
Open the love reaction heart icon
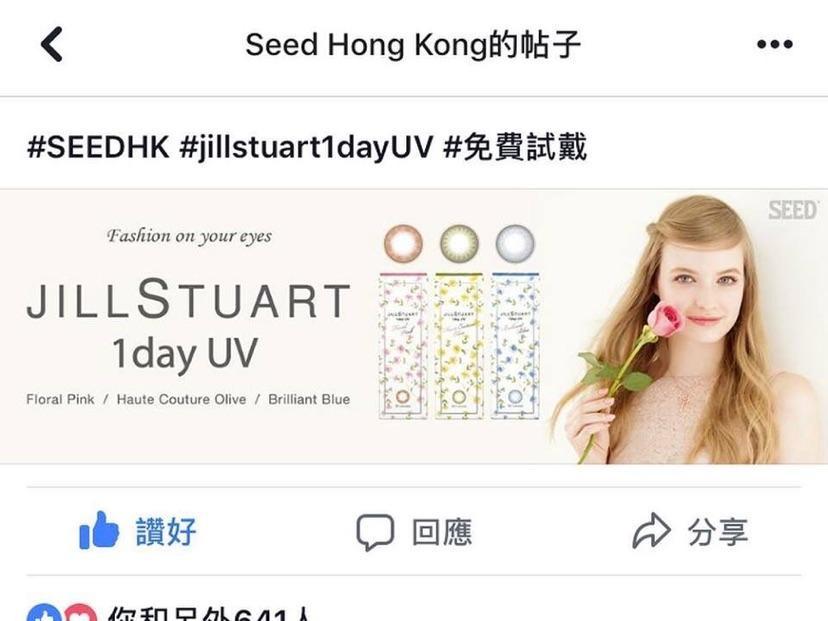click(81, 614)
